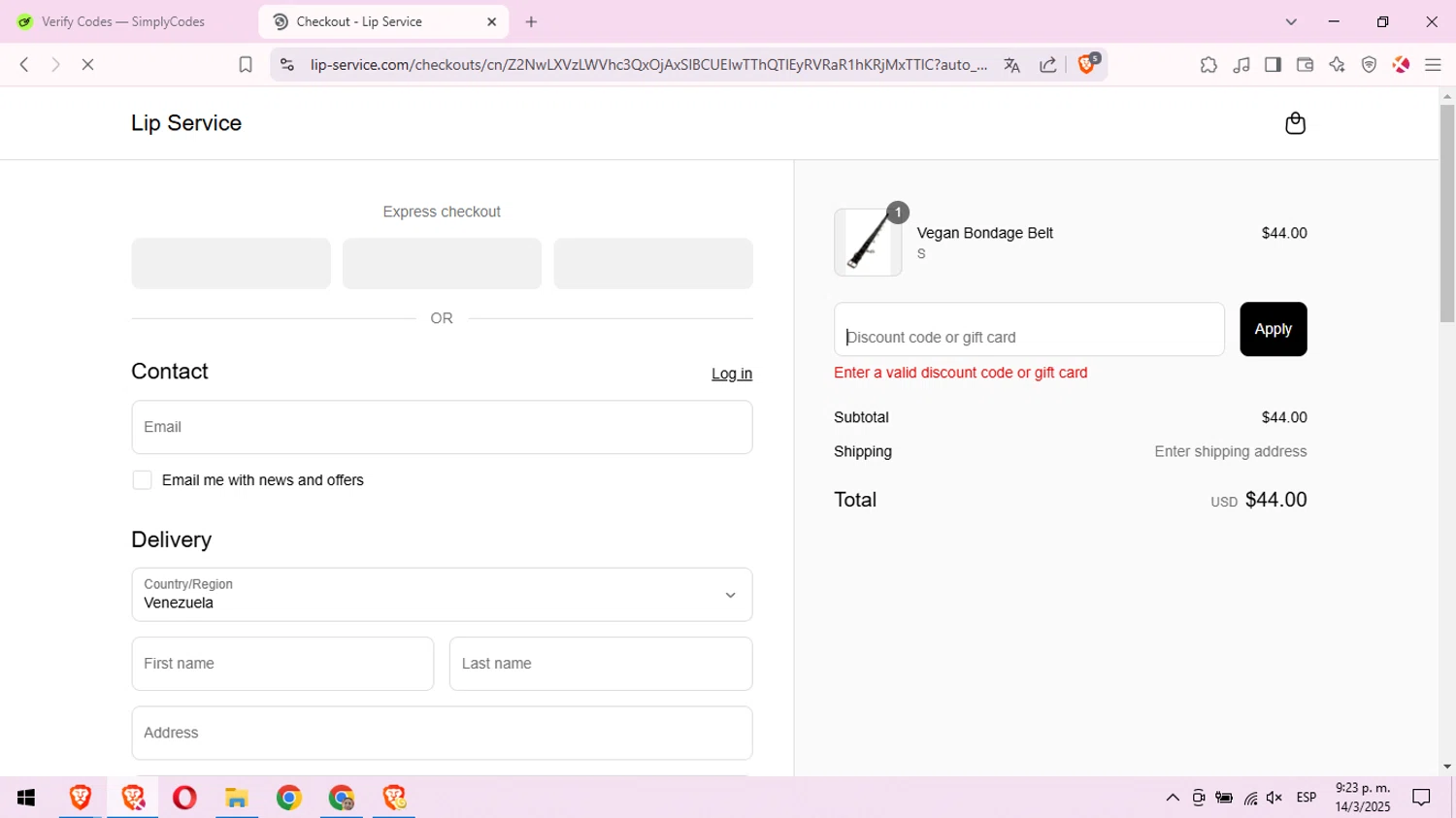
Task: Click scrollbar down arrow
Action: click(1447, 767)
